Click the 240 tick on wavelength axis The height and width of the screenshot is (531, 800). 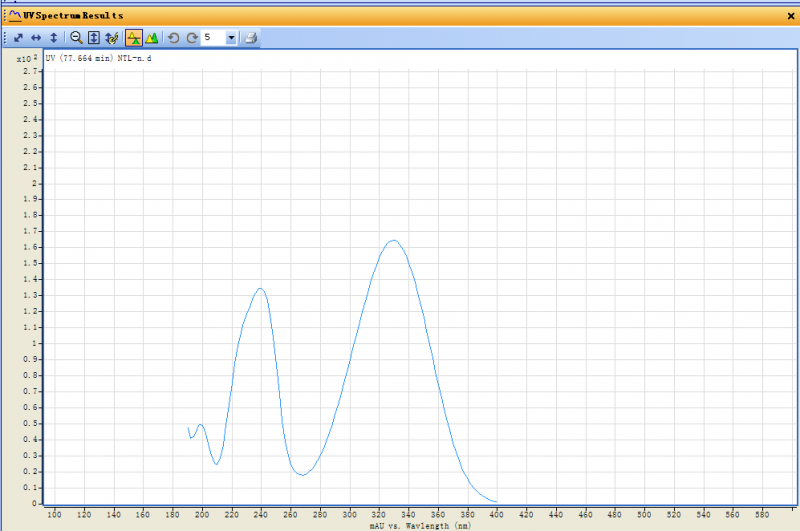[261, 515]
